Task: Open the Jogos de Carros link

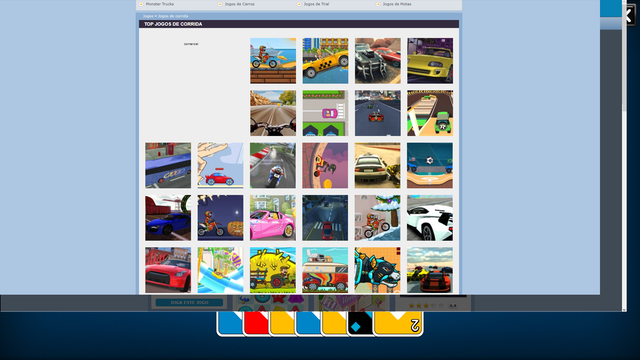Action: point(240,4)
